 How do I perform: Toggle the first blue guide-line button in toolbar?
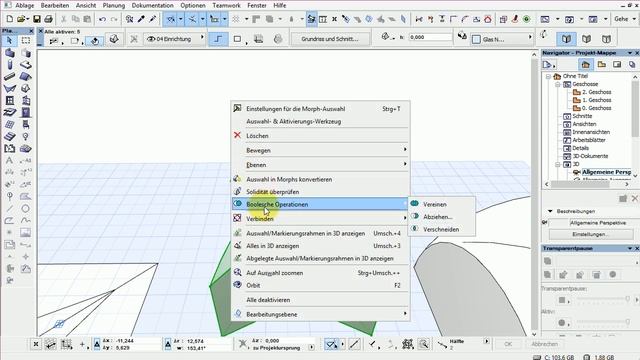pyautogui.click(x=171, y=19)
